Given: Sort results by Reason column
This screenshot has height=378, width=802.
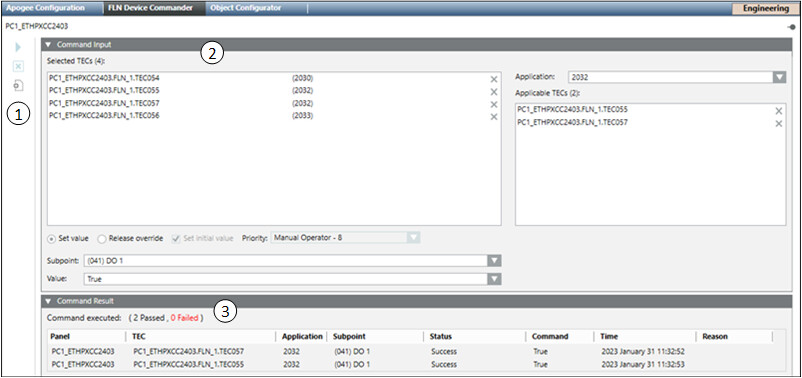Looking at the screenshot, I should click(715, 337).
